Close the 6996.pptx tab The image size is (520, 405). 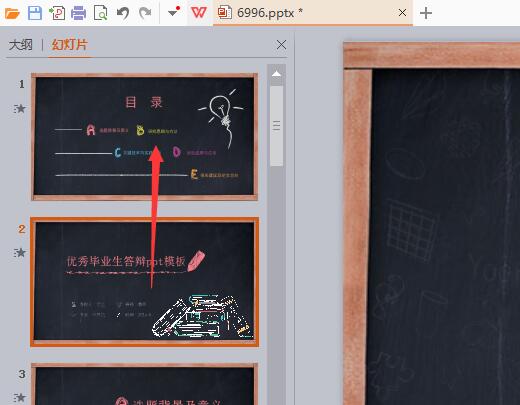402,13
